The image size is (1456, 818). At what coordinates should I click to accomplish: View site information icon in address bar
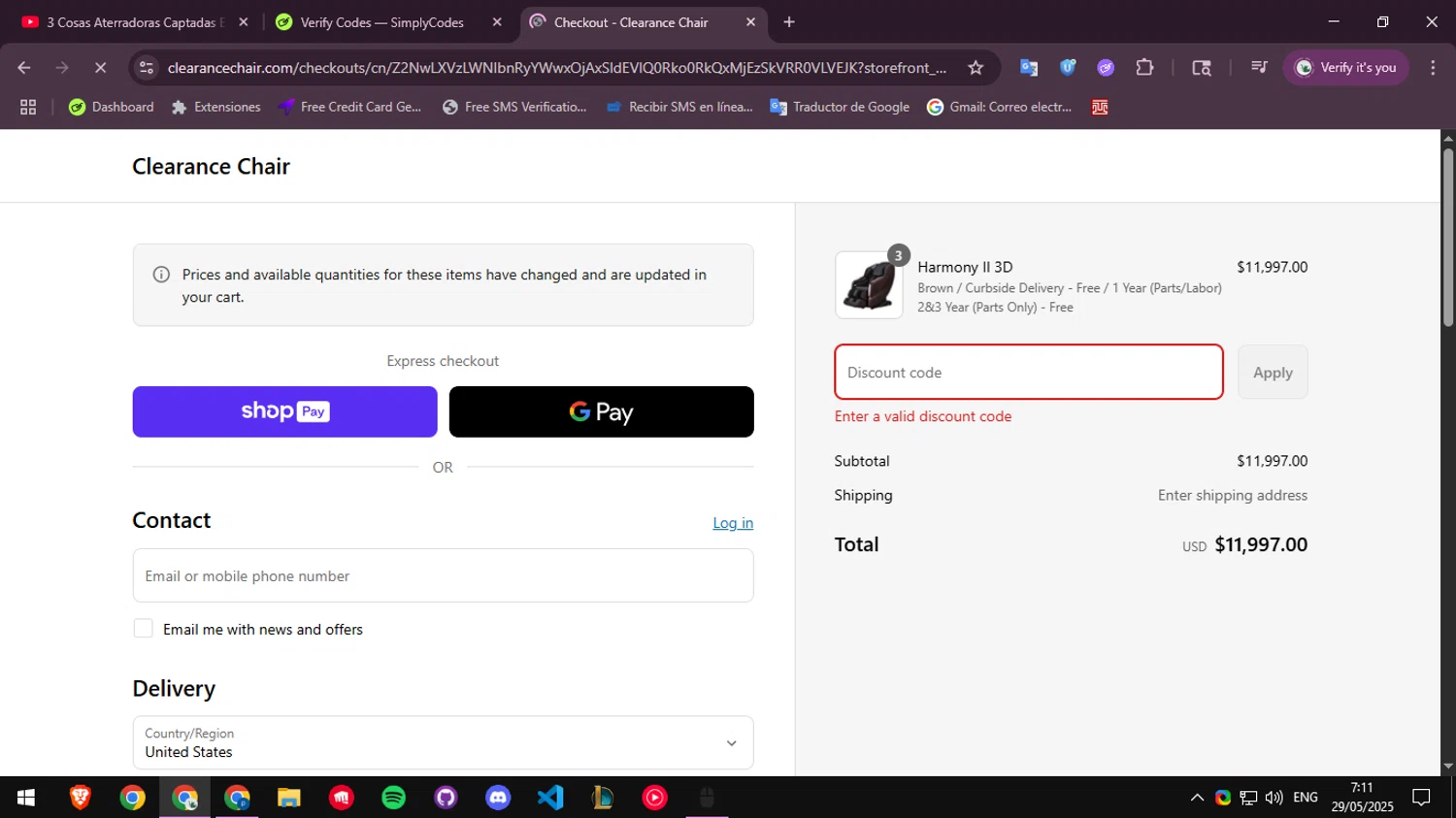tap(147, 68)
